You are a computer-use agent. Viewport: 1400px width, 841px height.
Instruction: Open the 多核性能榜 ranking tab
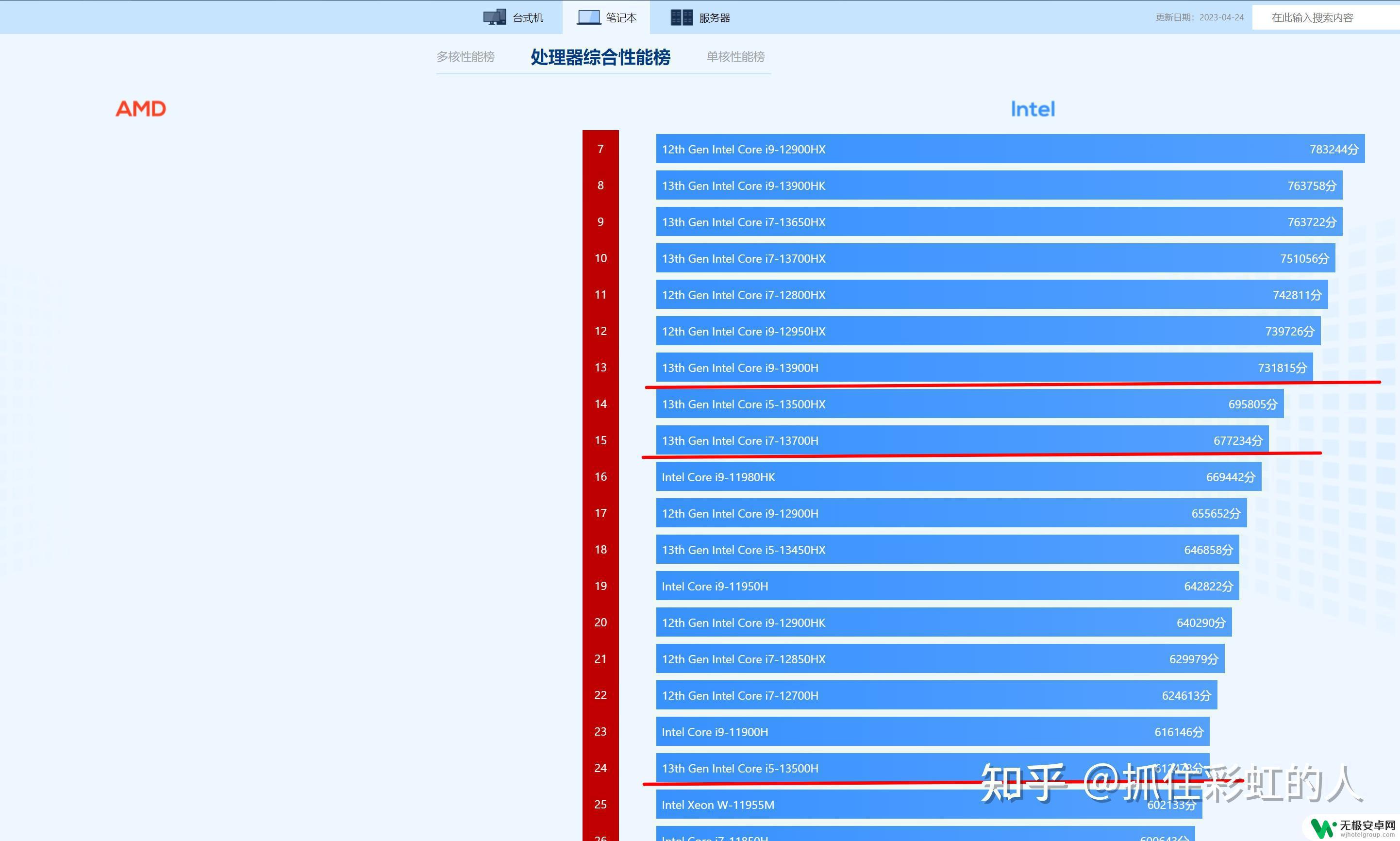pos(465,57)
